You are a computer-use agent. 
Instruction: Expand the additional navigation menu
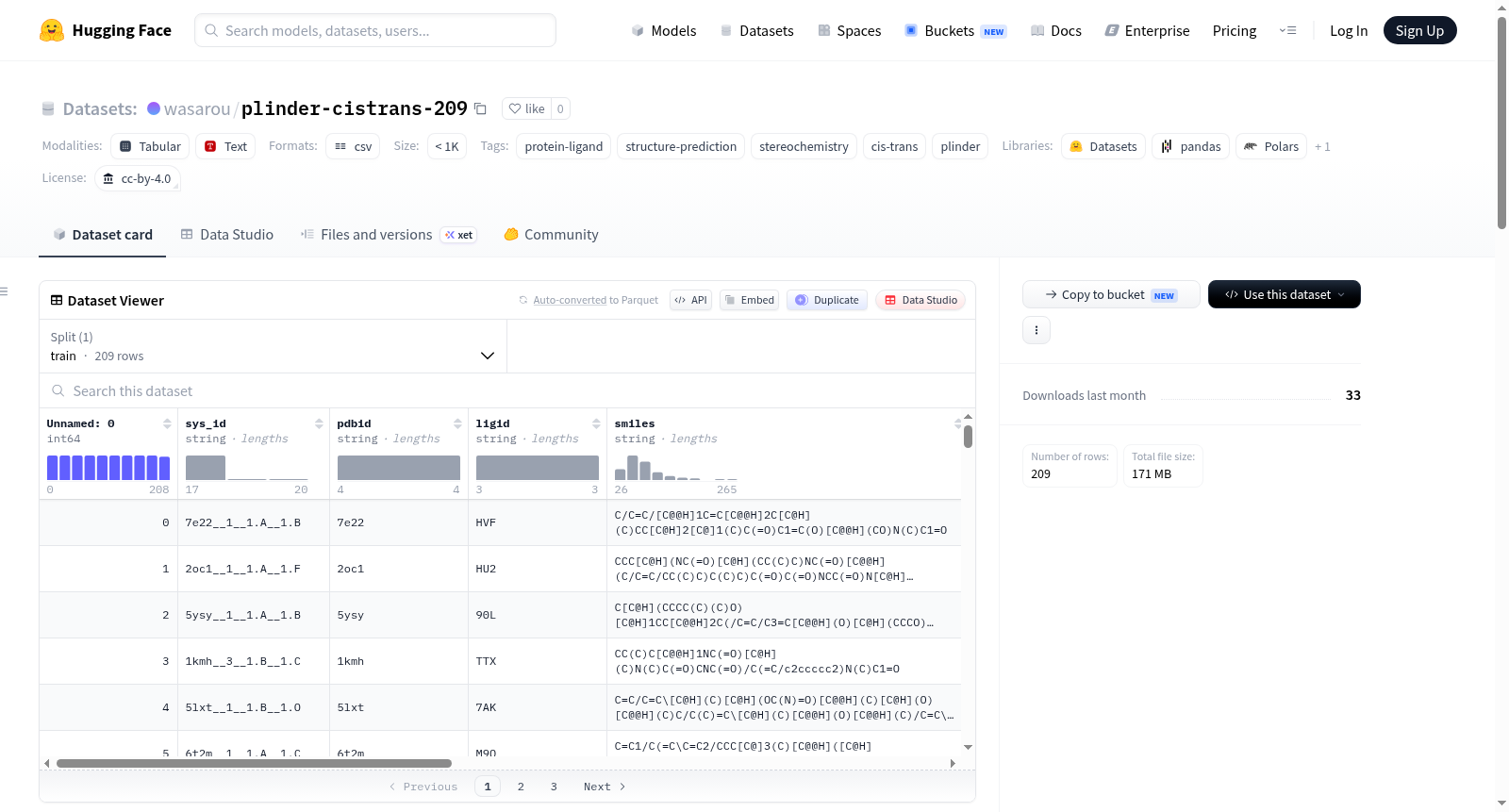[1287, 30]
